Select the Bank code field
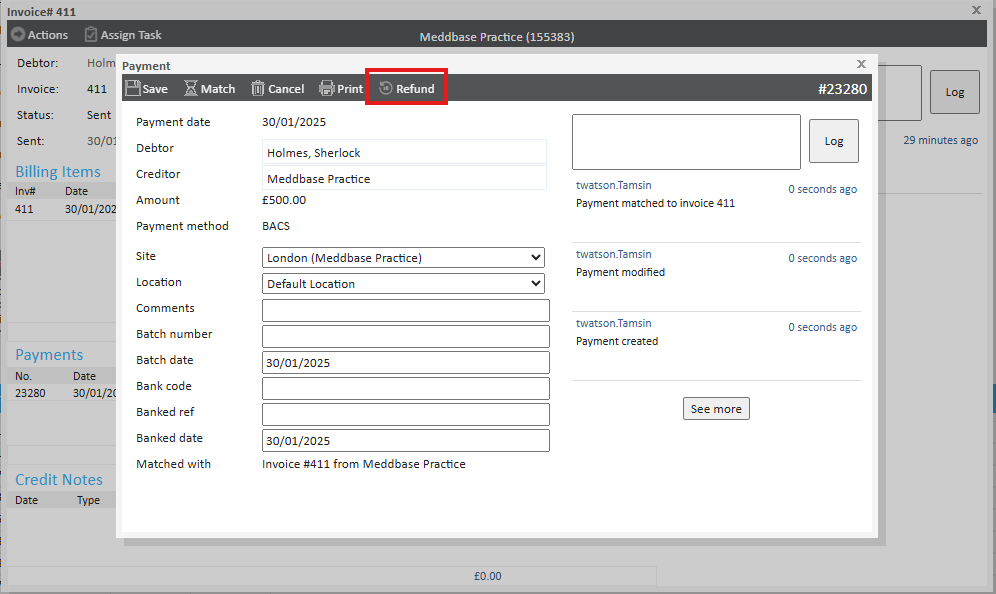The image size is (996, 594). coord(405,388)
